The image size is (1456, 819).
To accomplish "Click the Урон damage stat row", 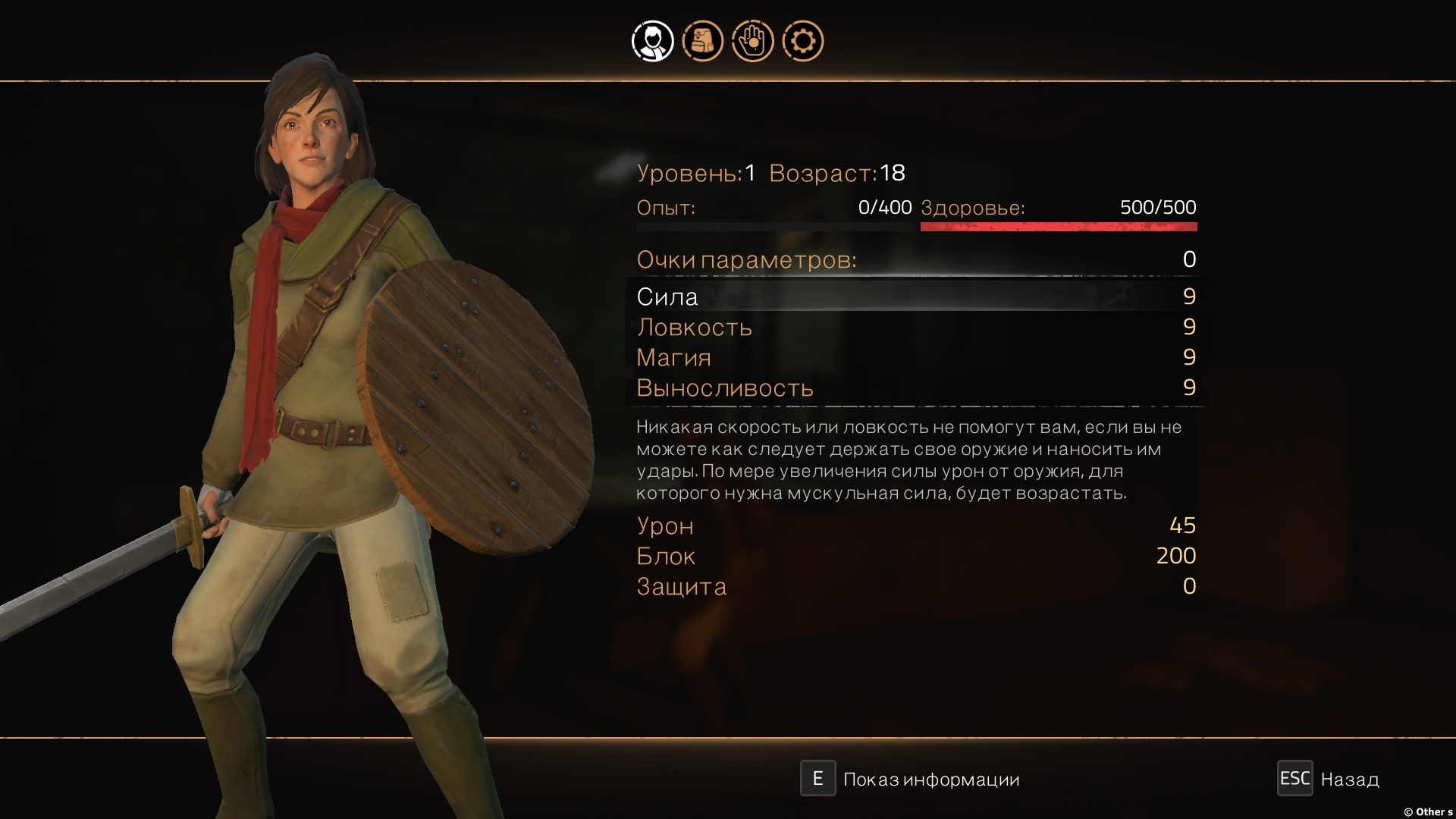I will point(916,526).
